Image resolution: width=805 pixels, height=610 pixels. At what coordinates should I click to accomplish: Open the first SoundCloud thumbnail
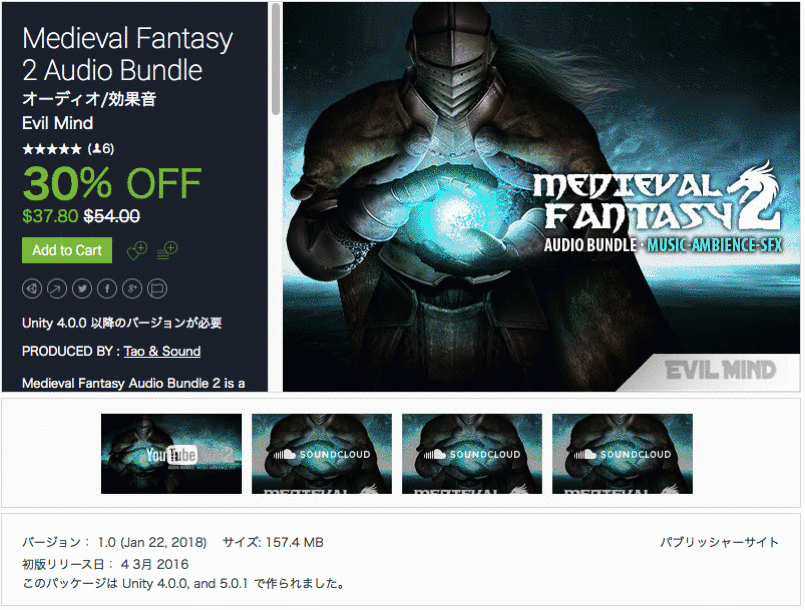322,454
